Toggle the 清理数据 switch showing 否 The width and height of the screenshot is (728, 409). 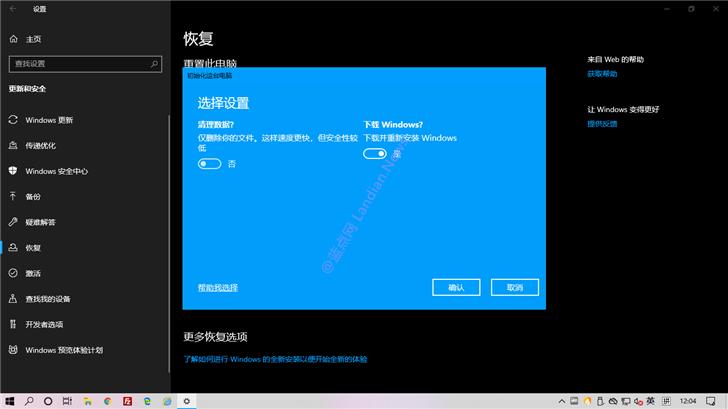pyautogui.click(x=209, y=164)
